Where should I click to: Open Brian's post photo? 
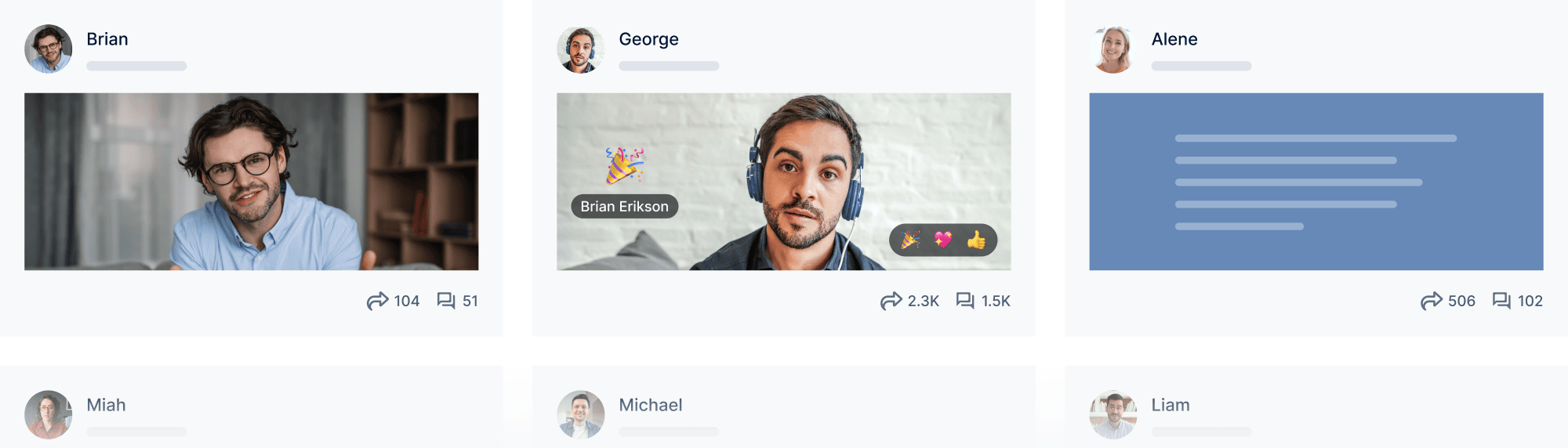tap(252, 182)
